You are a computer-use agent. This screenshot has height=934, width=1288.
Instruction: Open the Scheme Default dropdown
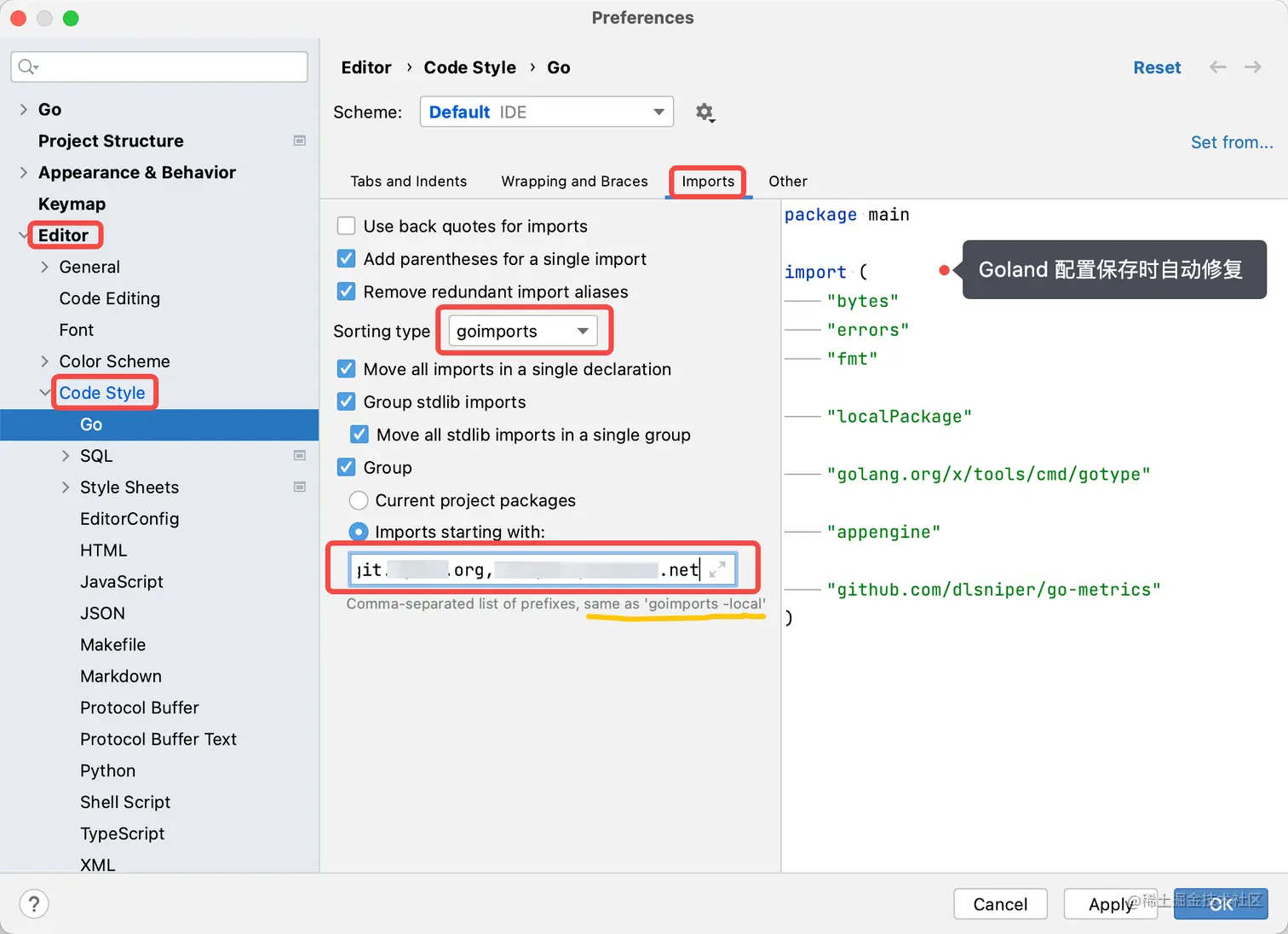(x=546, y=112)
